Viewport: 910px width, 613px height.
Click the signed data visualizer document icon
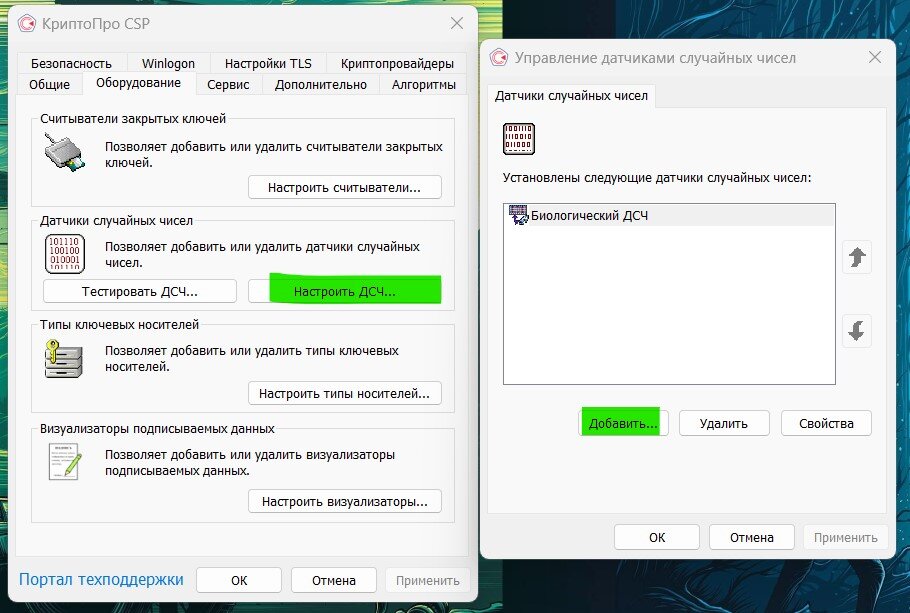[x=65, y=462]
